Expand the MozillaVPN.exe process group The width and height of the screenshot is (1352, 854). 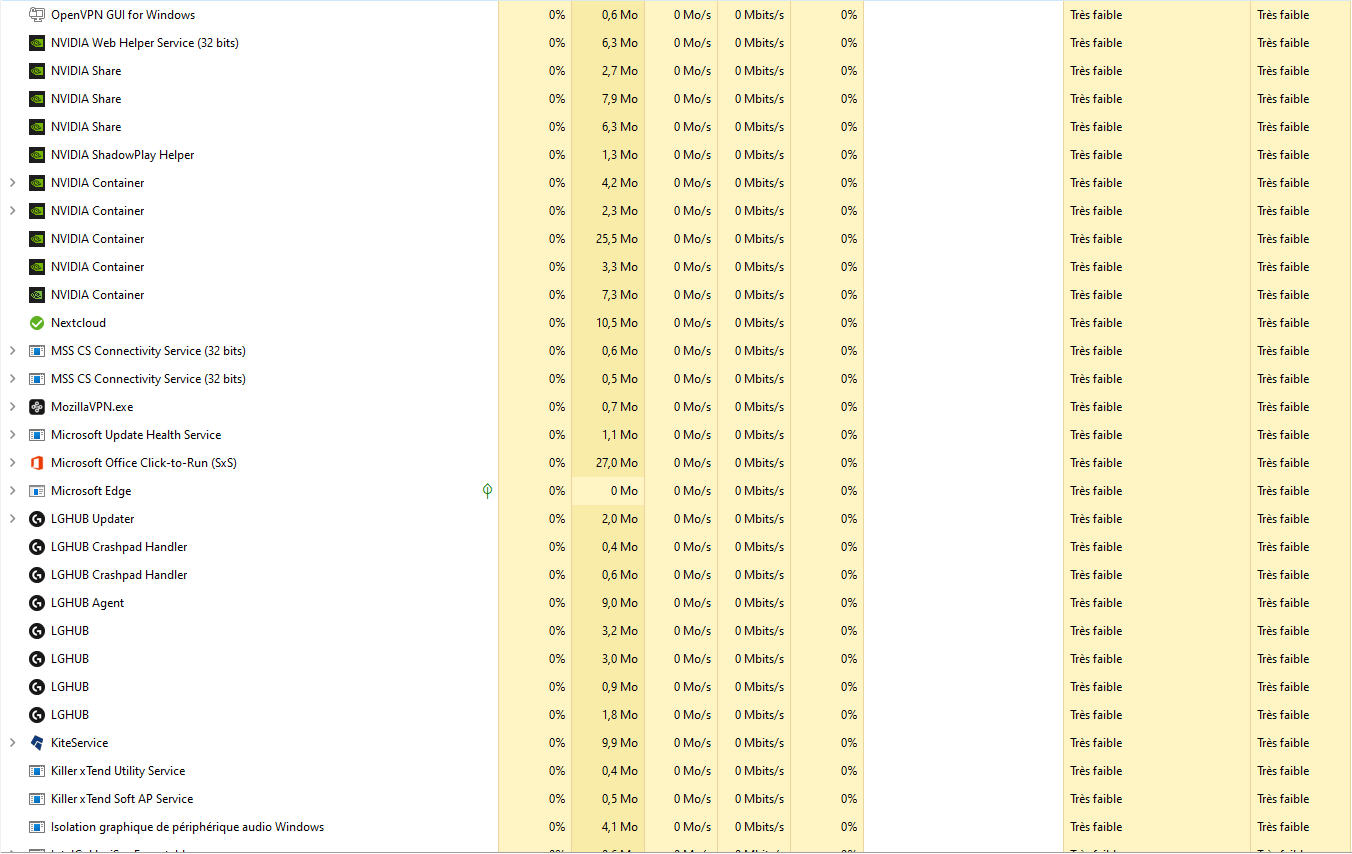coord(12,407)
